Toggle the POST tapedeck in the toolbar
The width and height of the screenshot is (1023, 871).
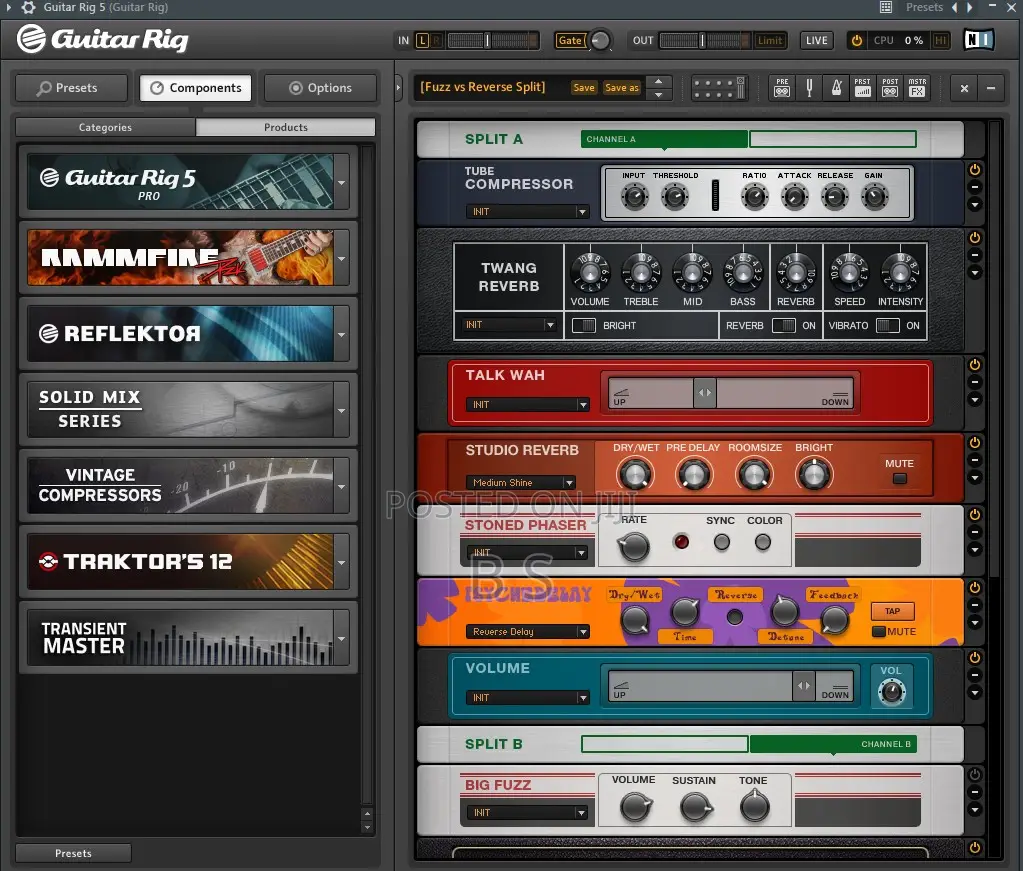click(x=890, y=87)
